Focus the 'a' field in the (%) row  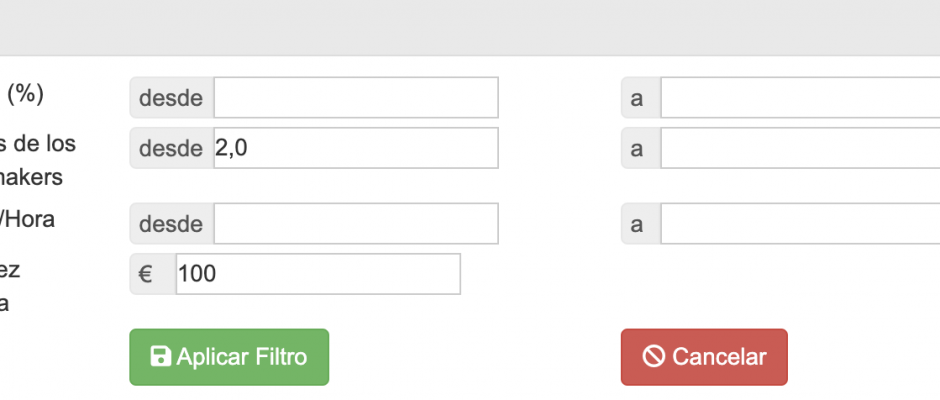(800, 98)
